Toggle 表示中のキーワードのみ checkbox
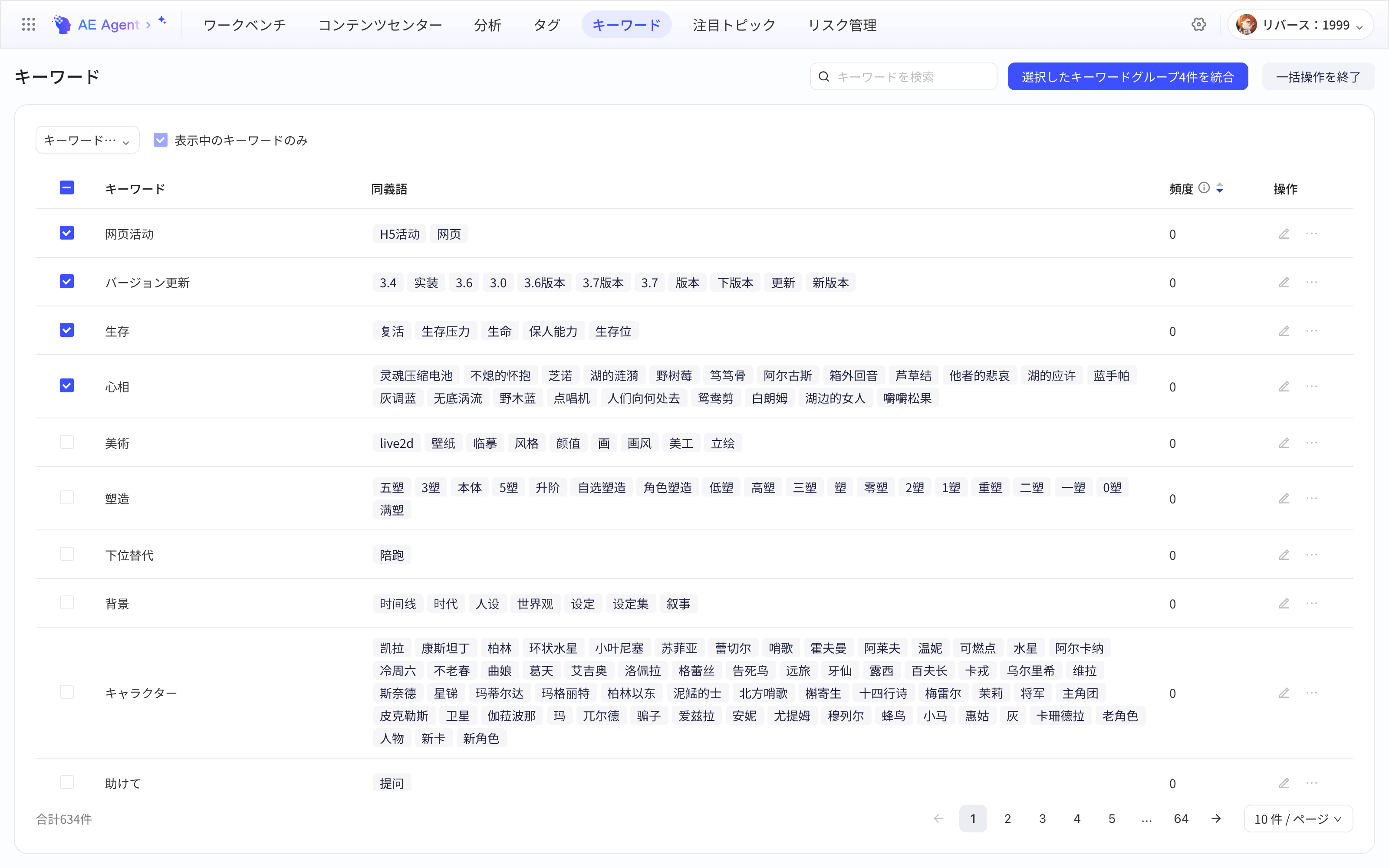The height and width of the screenshot is (868, 1389). [x=160, y=140]
